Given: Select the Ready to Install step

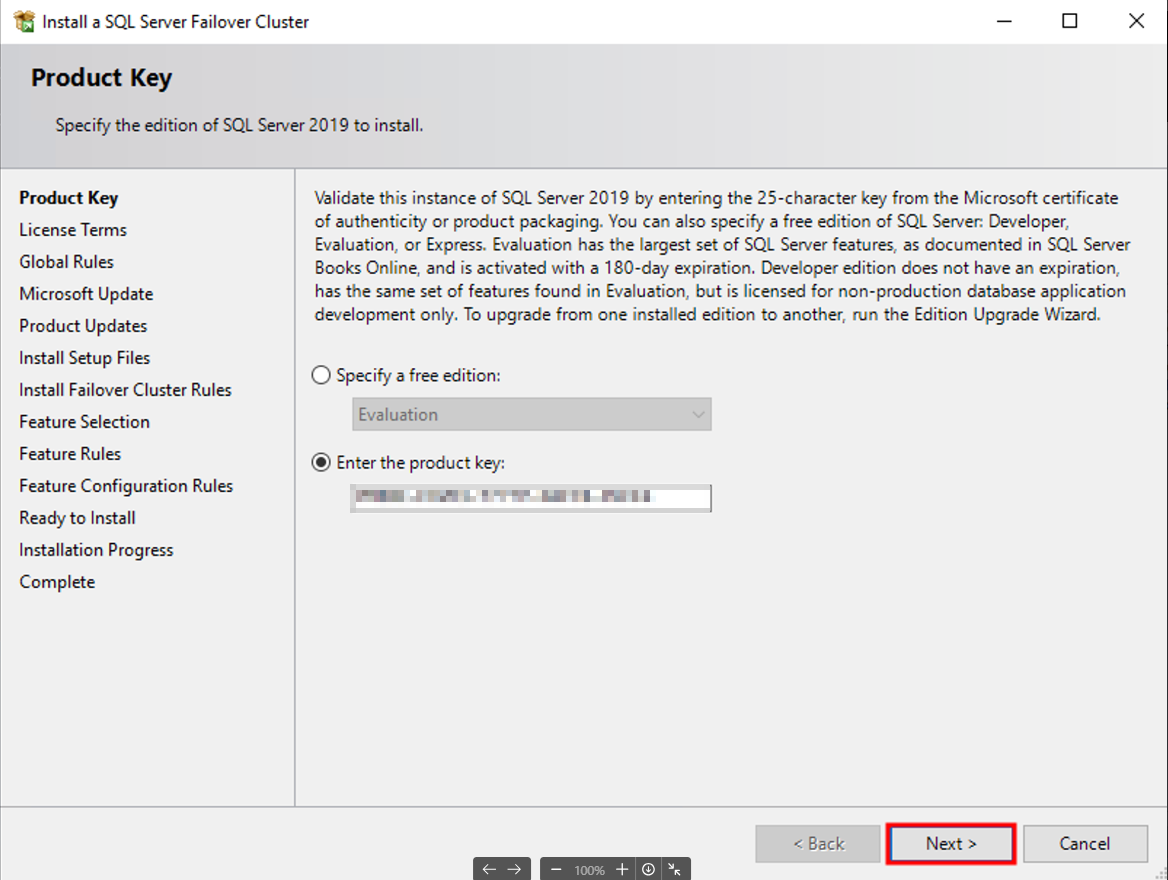Looking at the screenshot, I should point(77,518).
